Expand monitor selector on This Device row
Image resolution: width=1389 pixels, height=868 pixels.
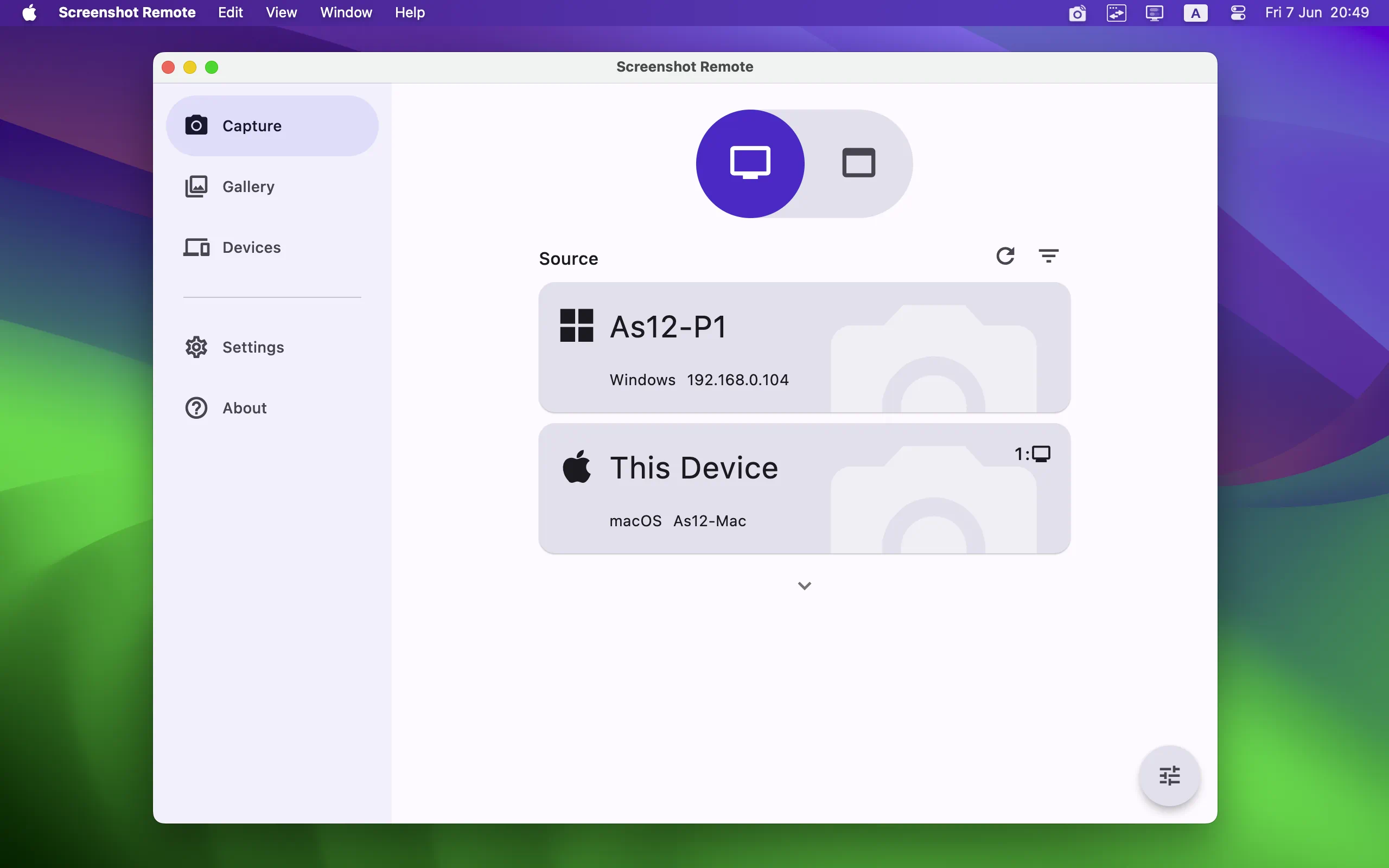pos(1031,454)
